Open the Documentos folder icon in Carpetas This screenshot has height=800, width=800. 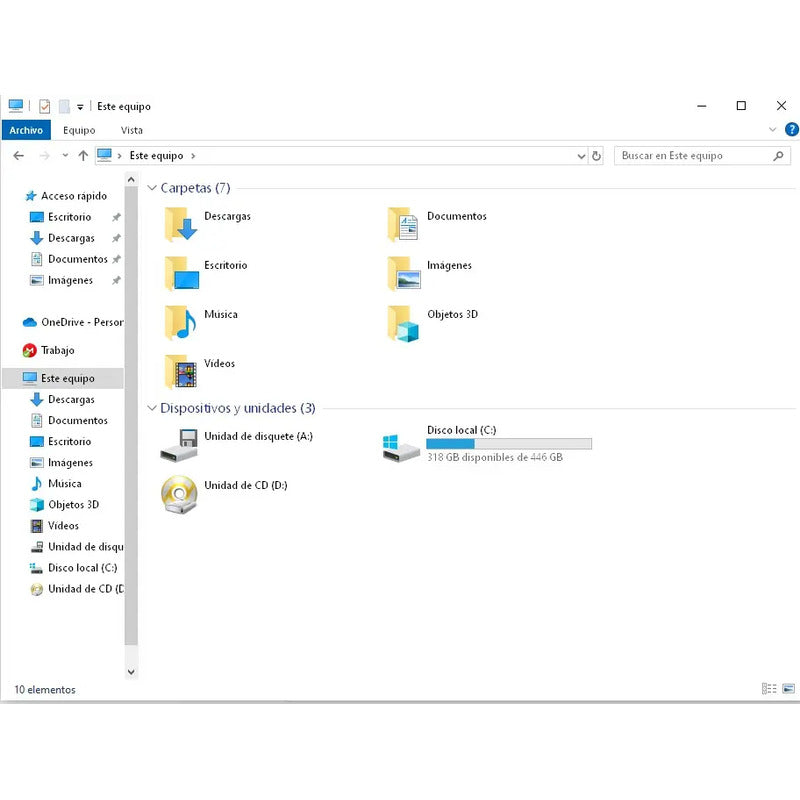[x=403, y=224]
